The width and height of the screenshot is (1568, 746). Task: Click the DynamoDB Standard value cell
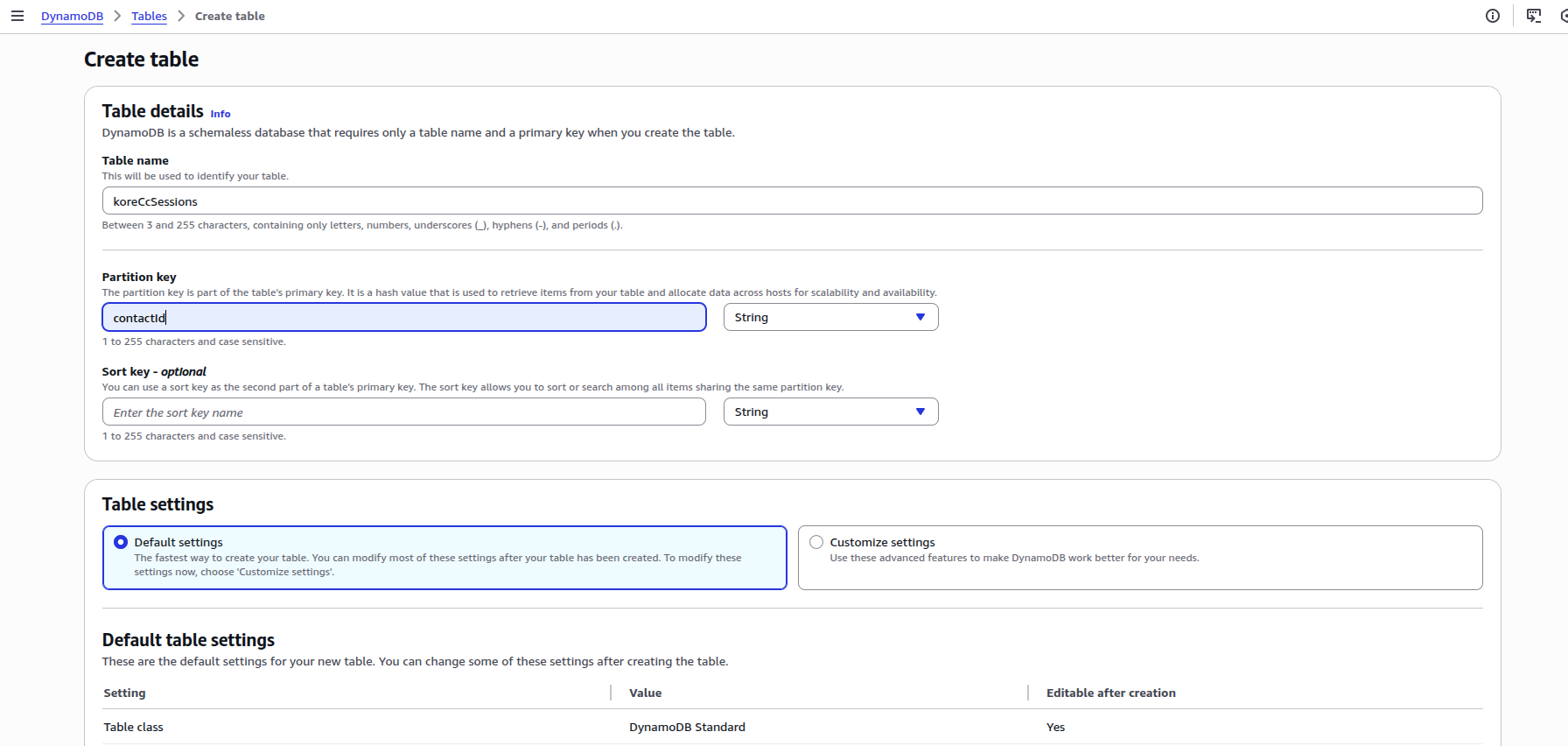[x=687, y=727]
